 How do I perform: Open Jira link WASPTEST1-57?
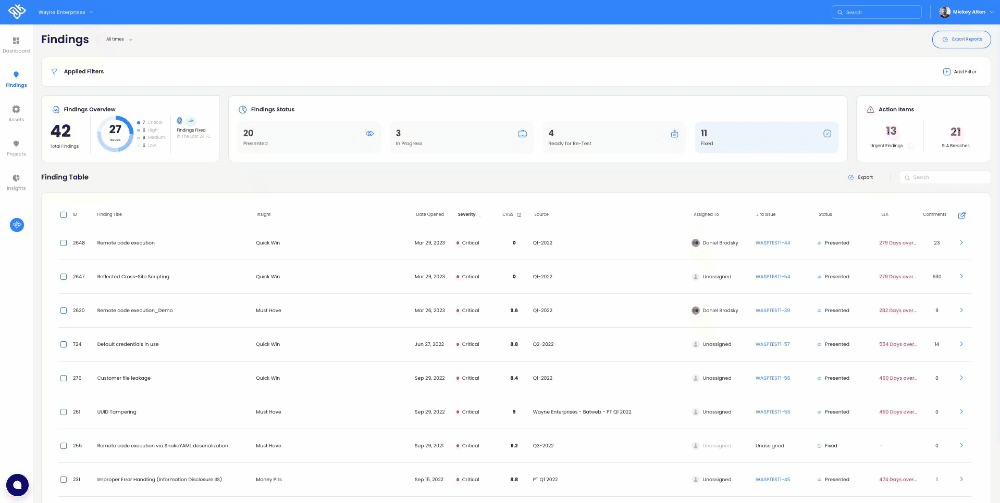pos(773,344)
